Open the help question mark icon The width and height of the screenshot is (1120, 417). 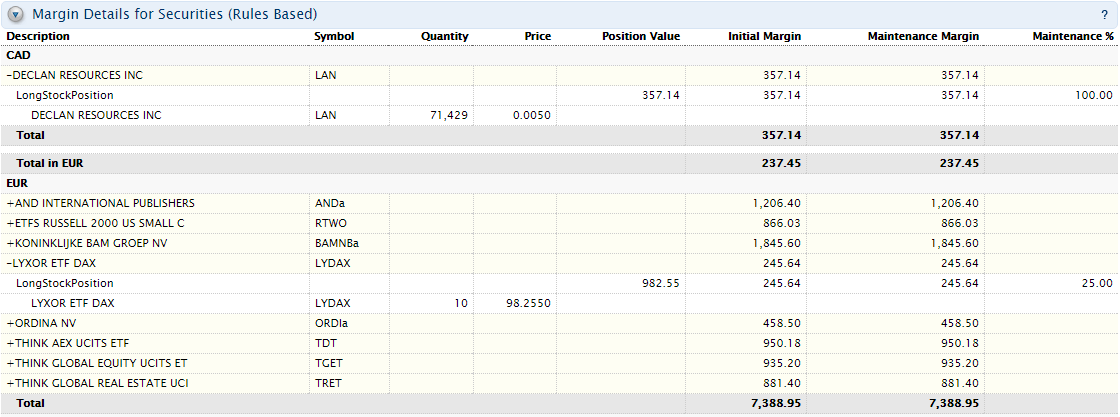click(1104, 14)
